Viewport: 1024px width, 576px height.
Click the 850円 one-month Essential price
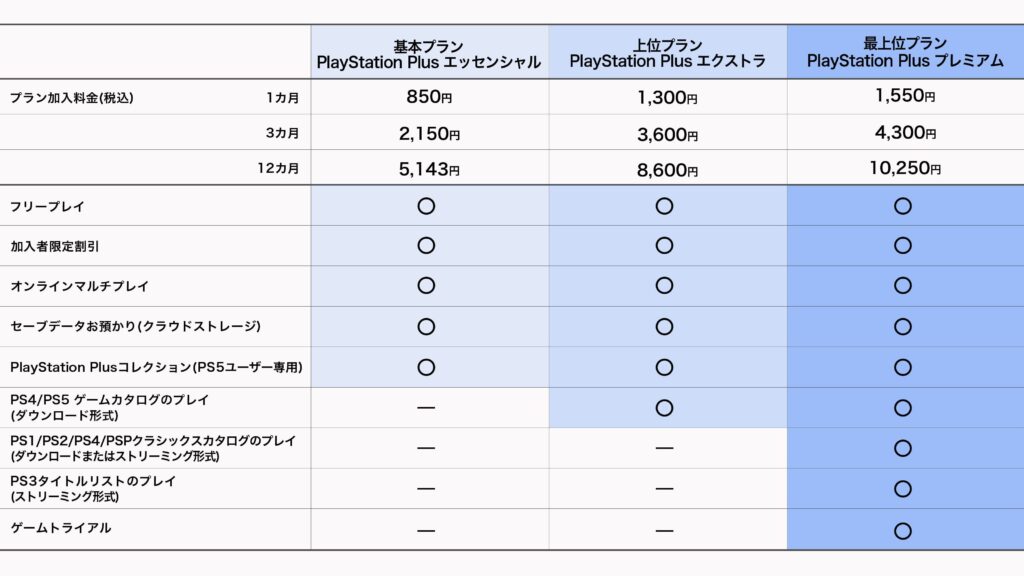(x=428, y=98)
